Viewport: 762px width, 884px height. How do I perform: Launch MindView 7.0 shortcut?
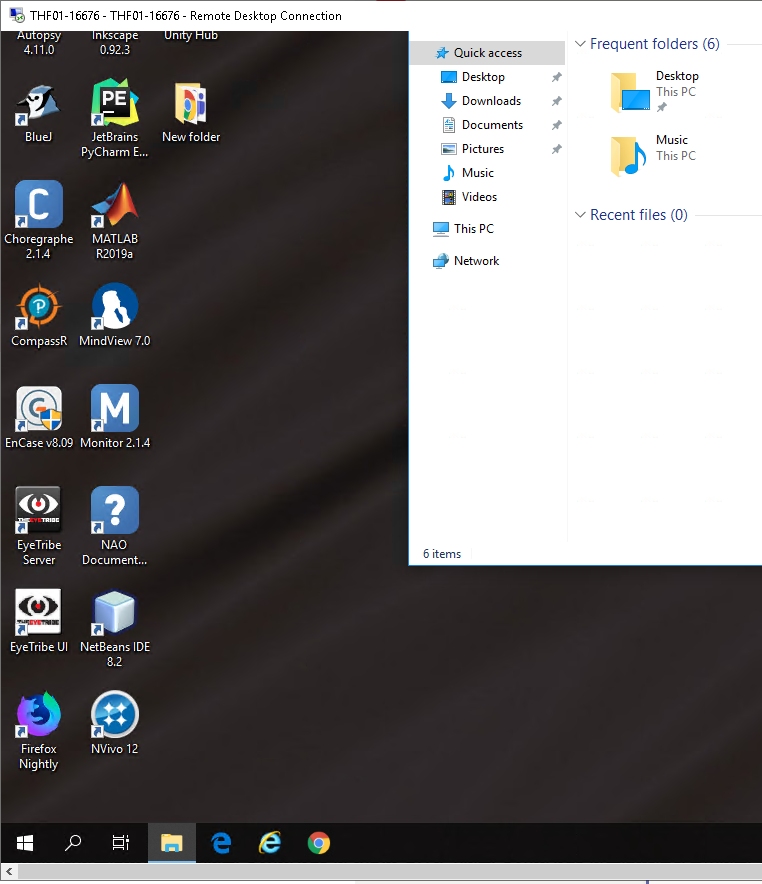[x=114, y=316]
